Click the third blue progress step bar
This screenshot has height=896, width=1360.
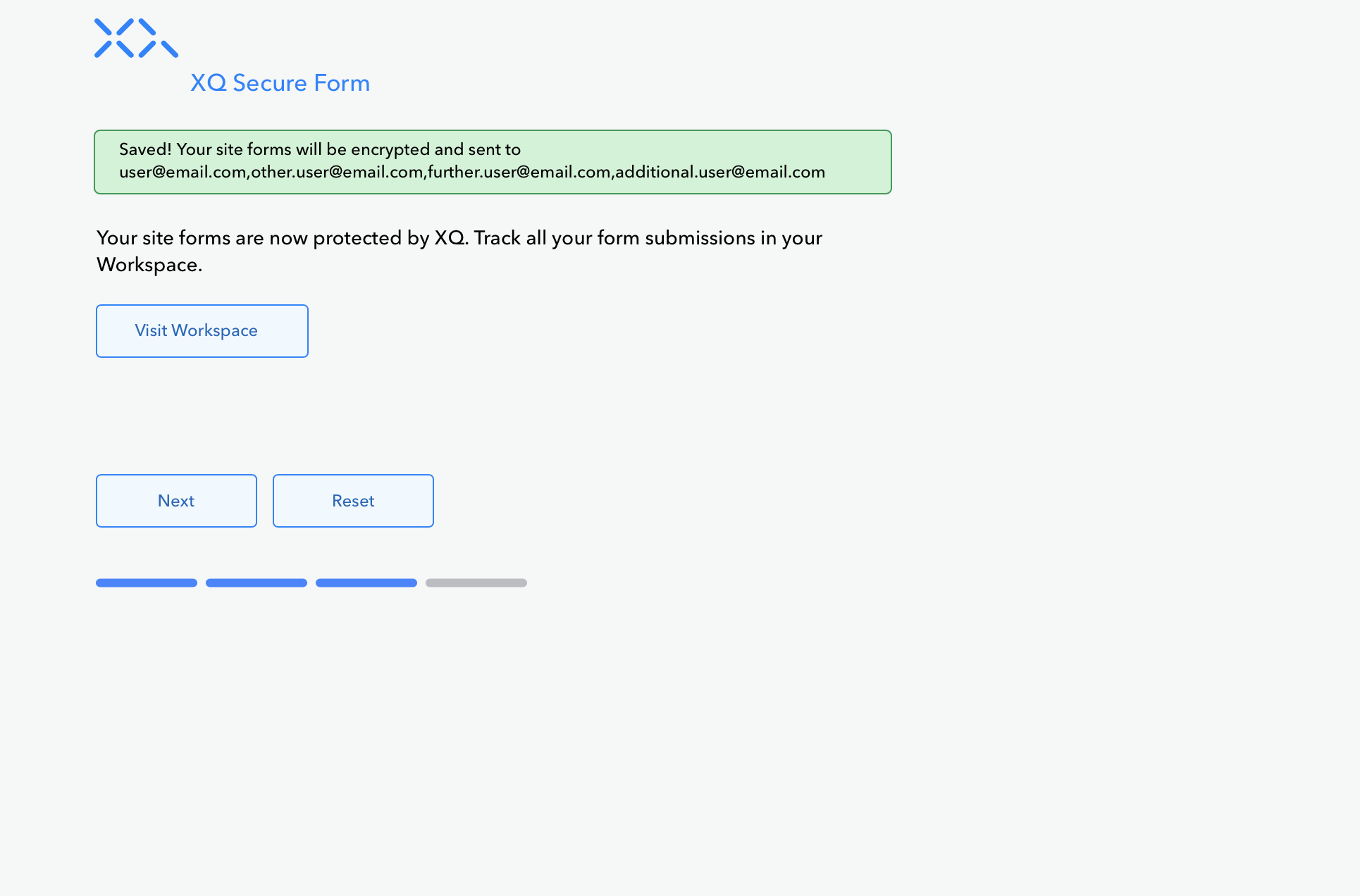[366, 583]
